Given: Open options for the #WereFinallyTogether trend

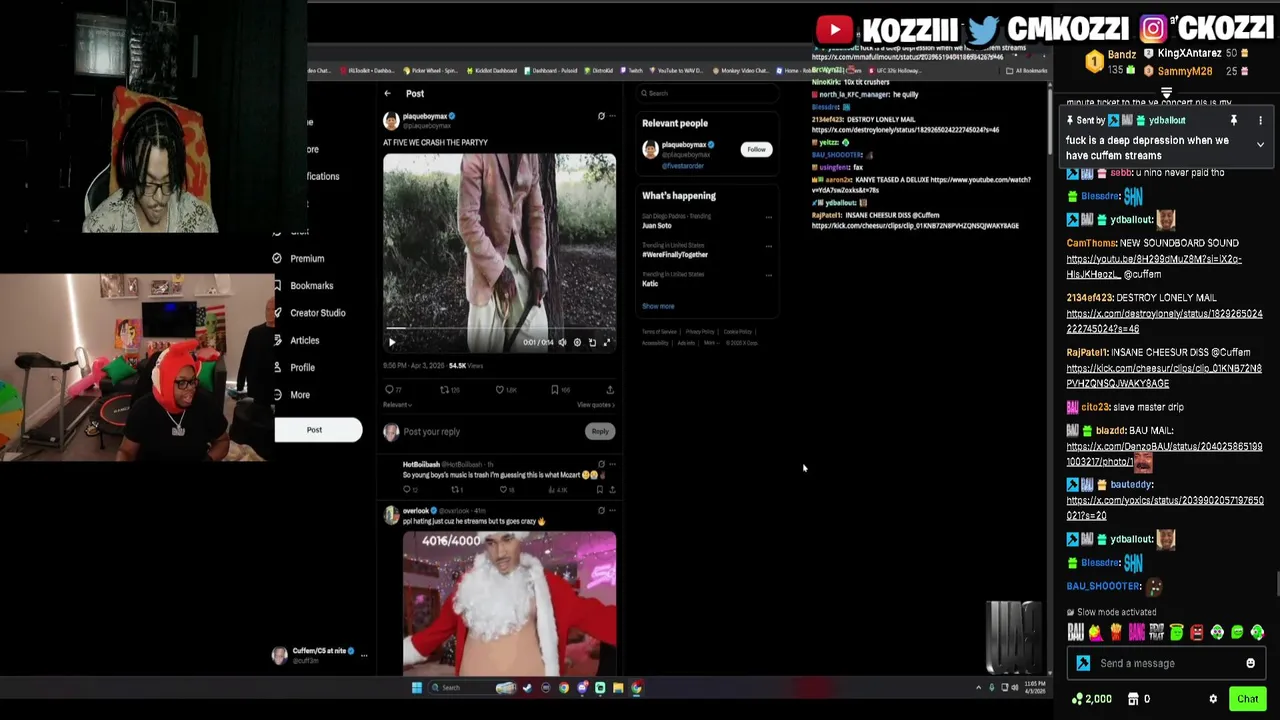Looking at the screenshot, I should pos(769,246).
